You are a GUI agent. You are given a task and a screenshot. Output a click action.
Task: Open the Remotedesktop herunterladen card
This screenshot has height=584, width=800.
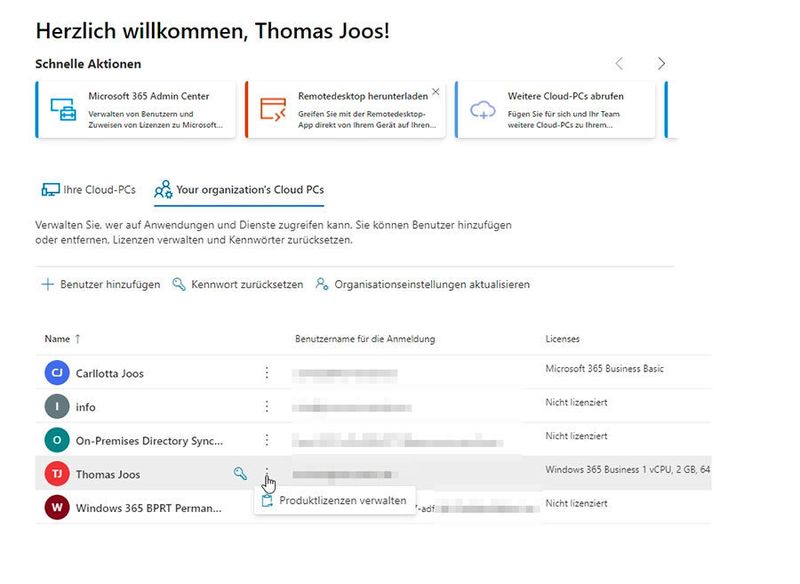[x=345, y=110]
